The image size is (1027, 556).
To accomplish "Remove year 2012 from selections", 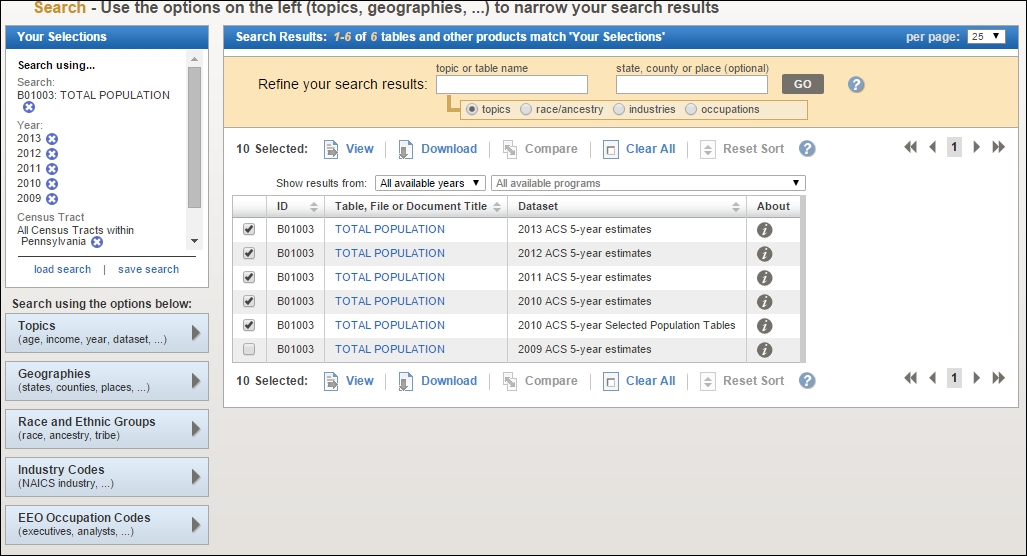I will [52, 154].
